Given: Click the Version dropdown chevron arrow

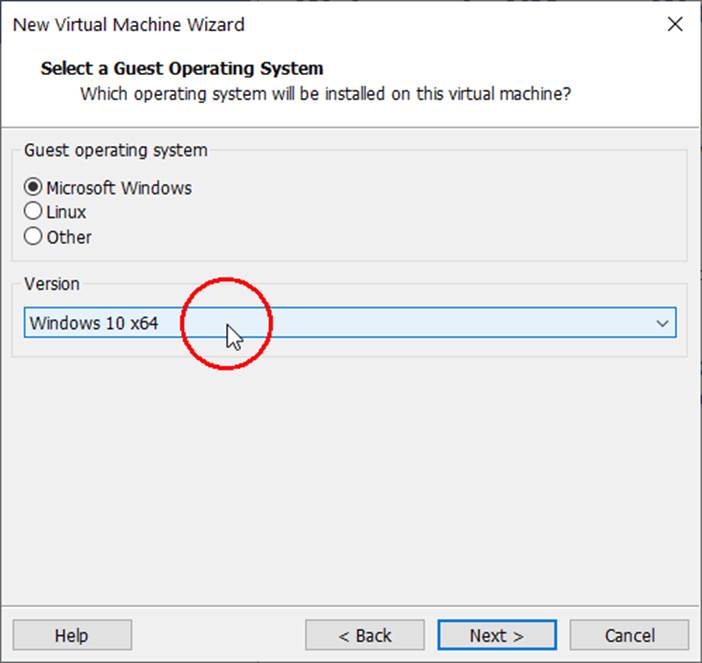Looking at the screenshot, I should (661, 324).
